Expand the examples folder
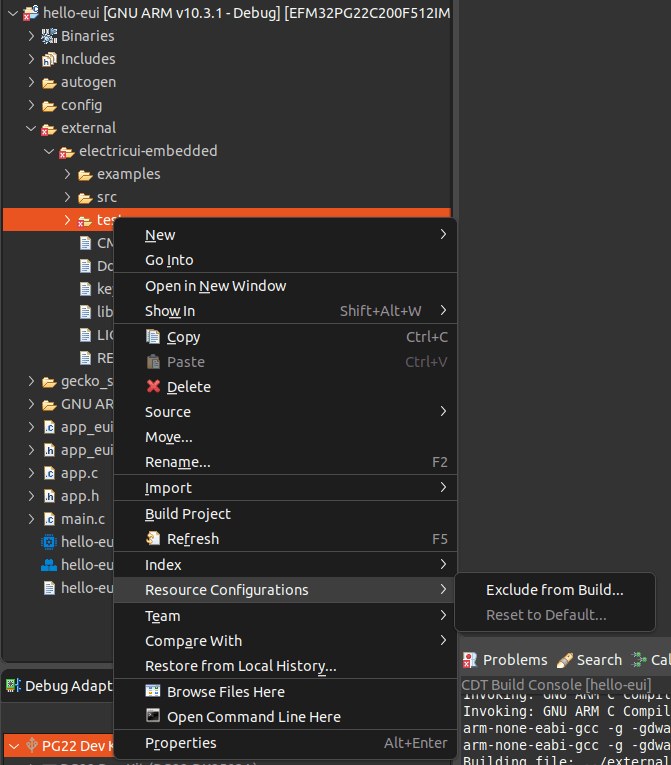 point(67,174)
